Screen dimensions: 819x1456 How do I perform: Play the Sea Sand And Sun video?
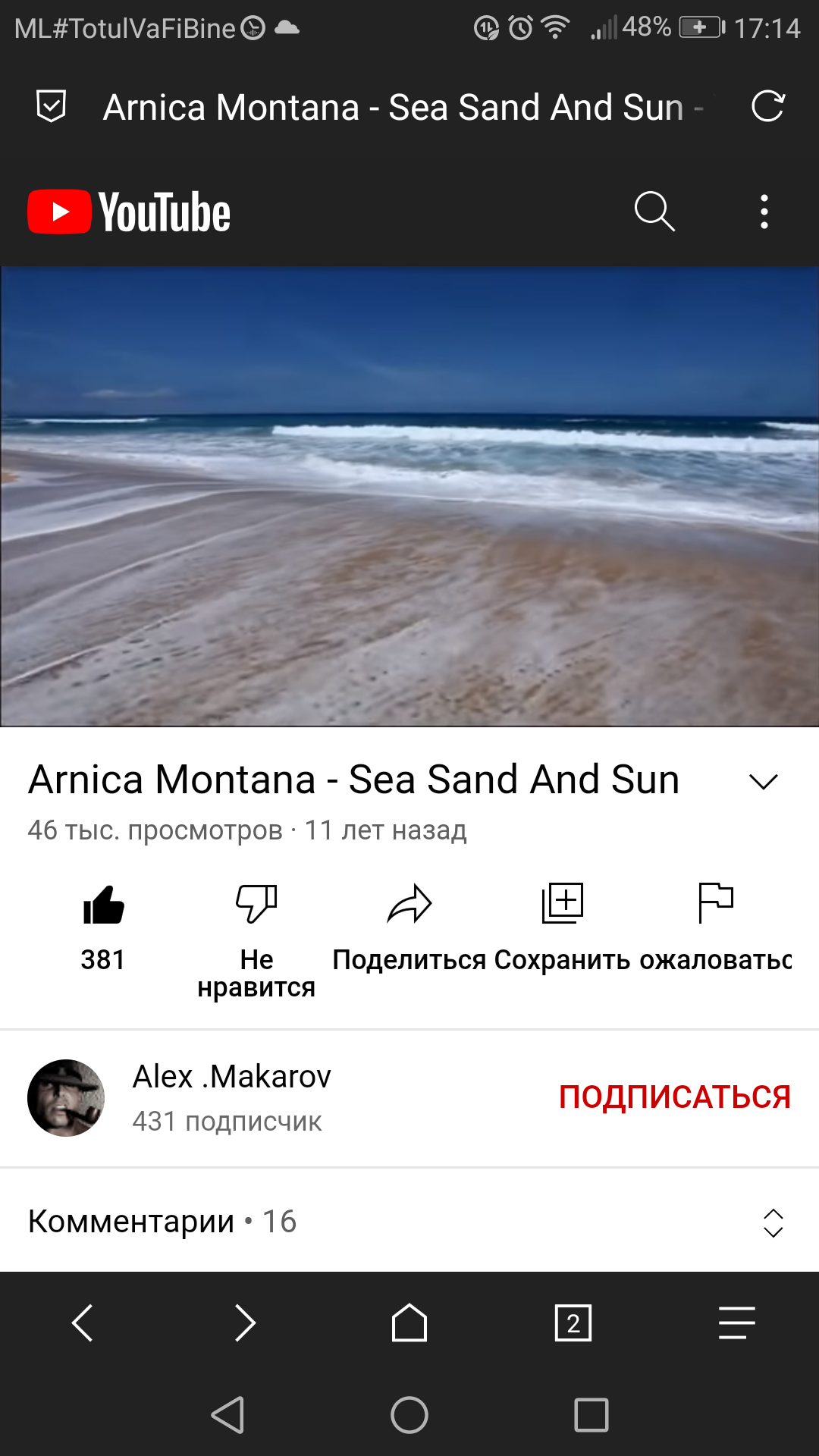click(409, 496)
